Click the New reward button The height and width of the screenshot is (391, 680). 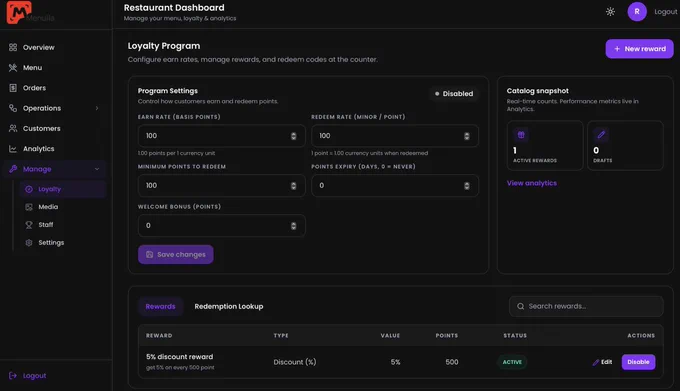click(x=639, y=49)
